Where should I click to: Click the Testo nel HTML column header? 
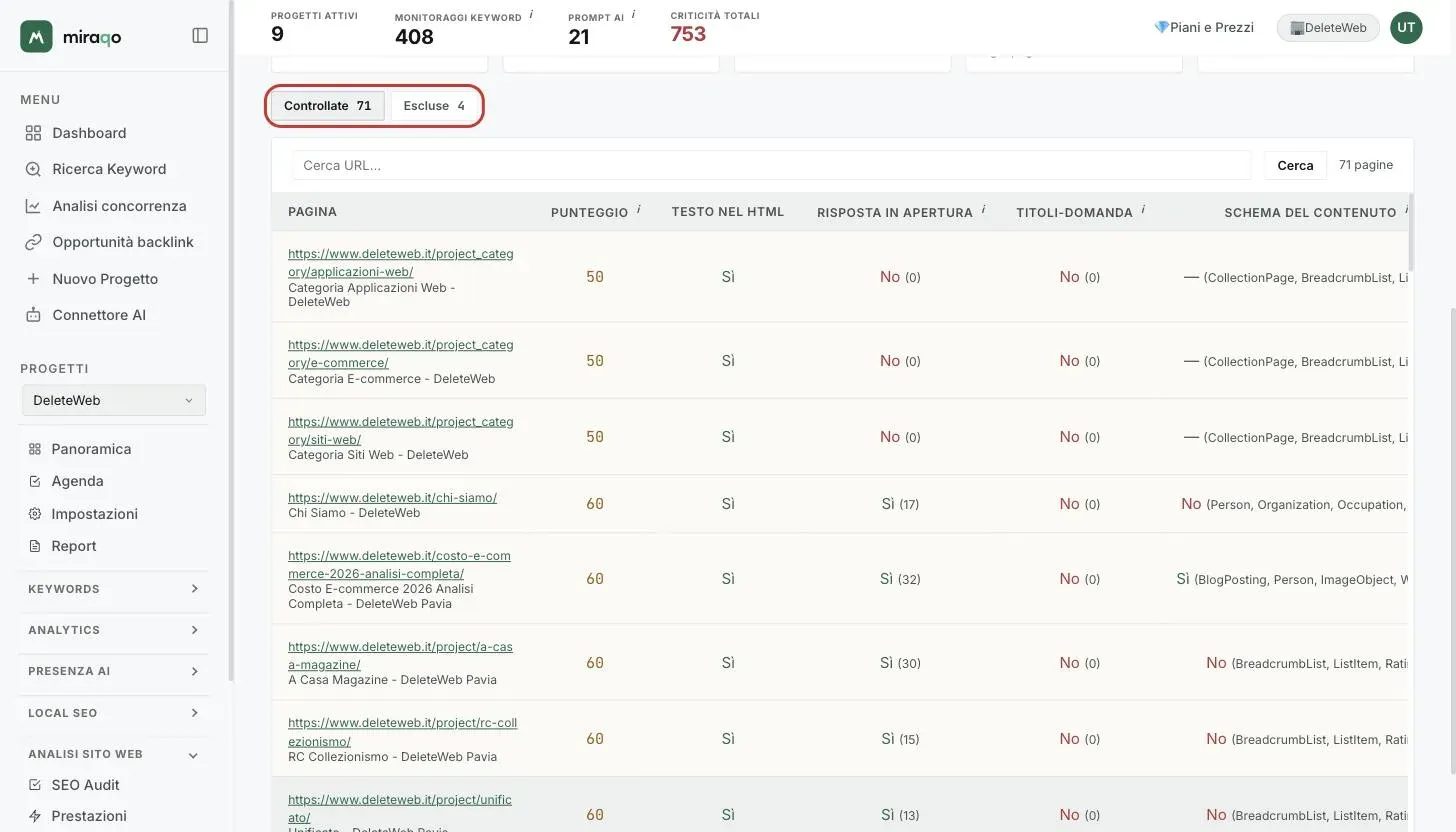click(728, 212)
